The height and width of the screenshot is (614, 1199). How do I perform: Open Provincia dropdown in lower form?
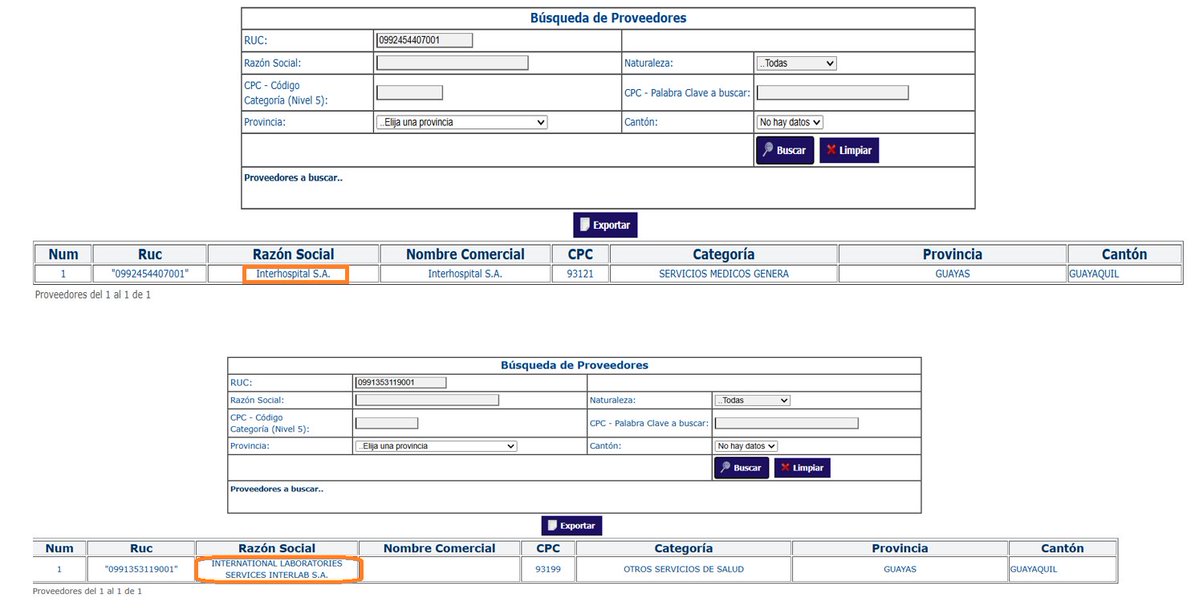tap(435, 446)
